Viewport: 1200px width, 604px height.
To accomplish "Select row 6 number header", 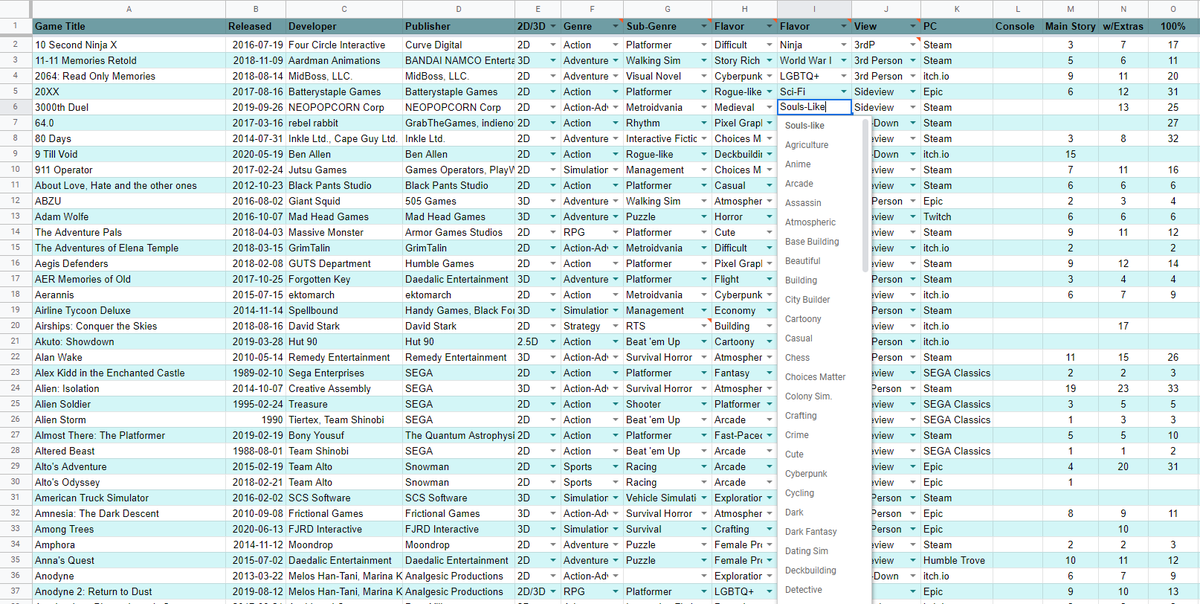I will (x=15, y=107).
